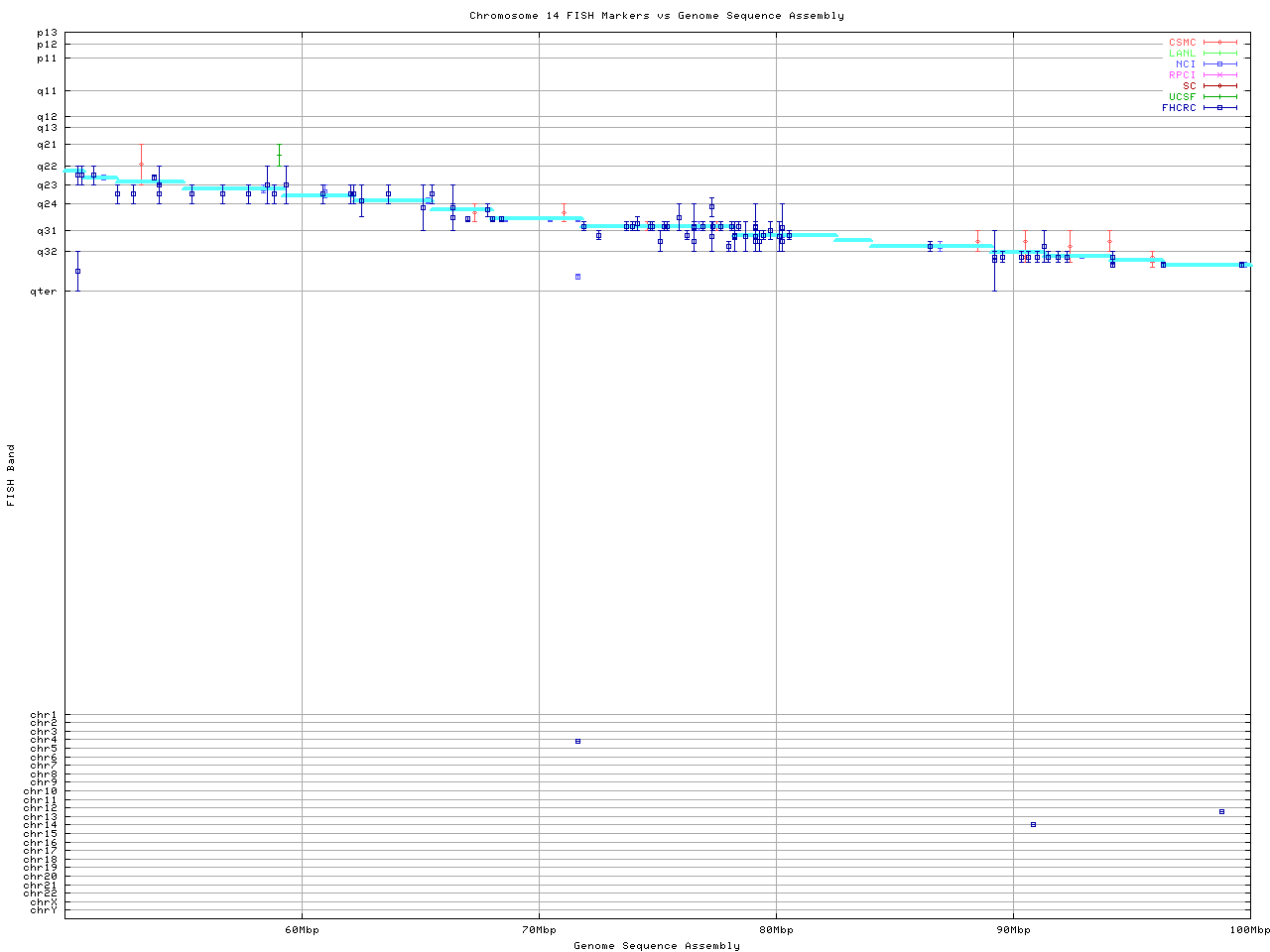The image size is (1270, 952).
Task: Click the Genome Sequence Assembly axis title
Action: (657, 946)
